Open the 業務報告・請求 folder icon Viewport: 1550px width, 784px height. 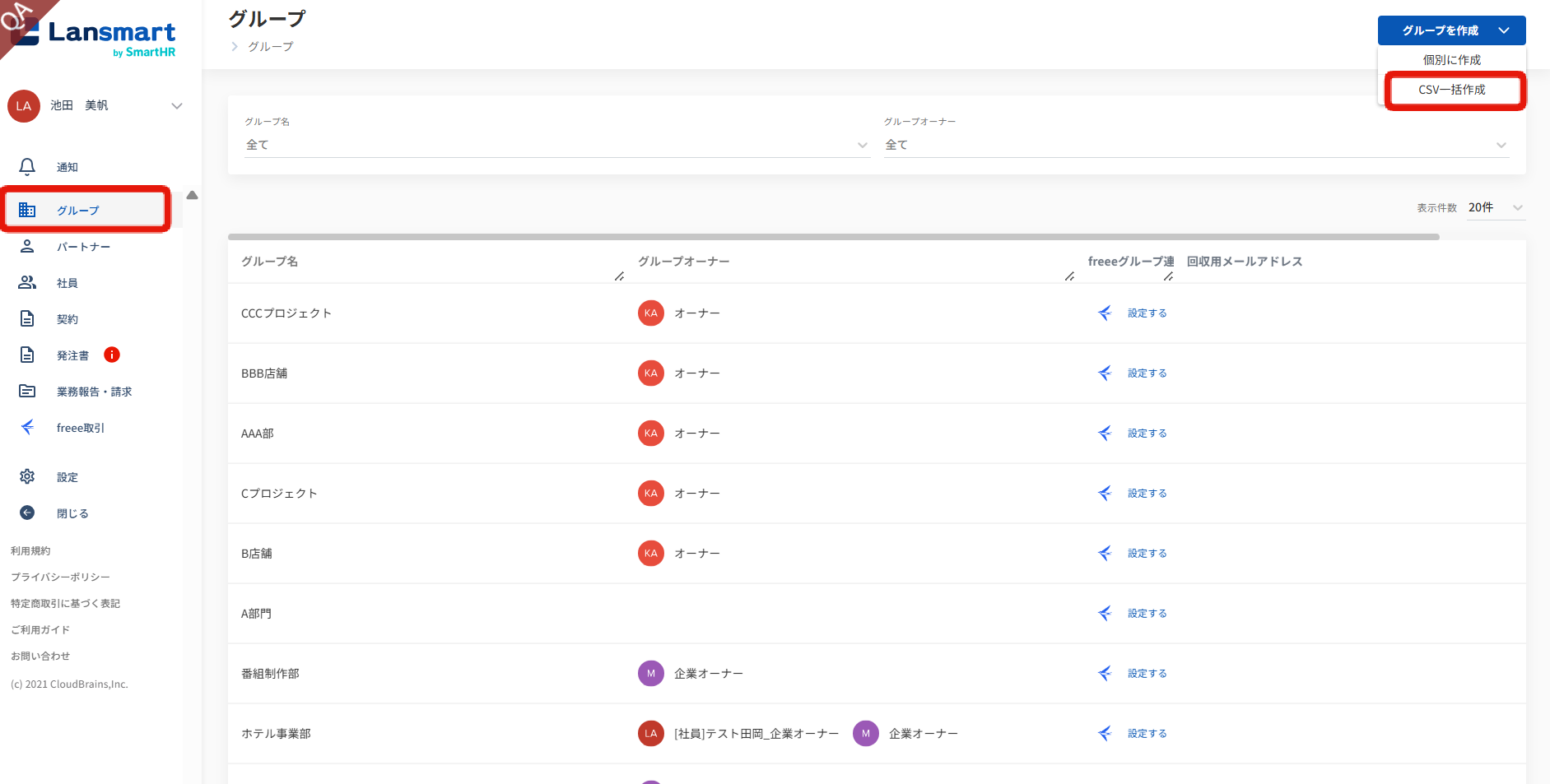coord(27,392)
